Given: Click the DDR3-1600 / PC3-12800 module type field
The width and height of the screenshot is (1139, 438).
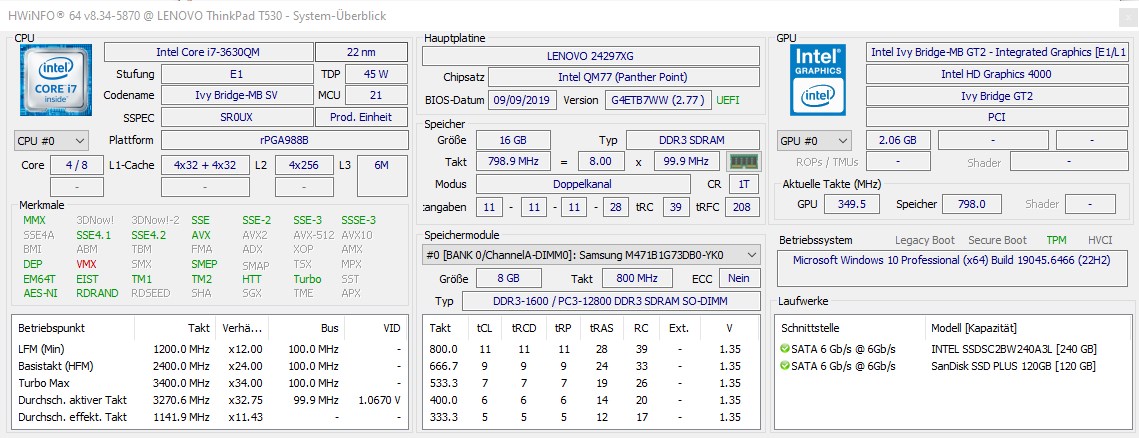Looking at the screenshot, I should pos(611,301).
